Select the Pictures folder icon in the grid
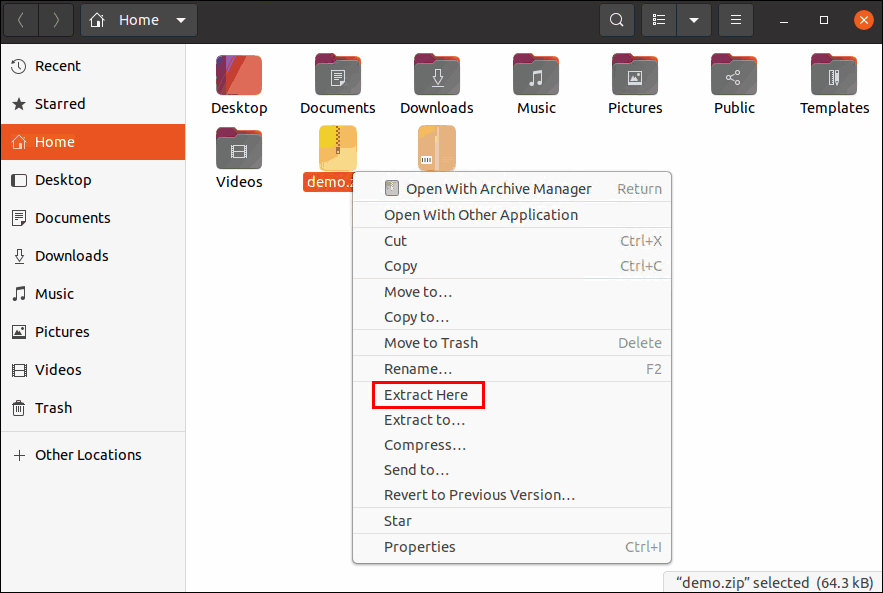The width and height of the screenshot is (883, 593). (635, 75)
